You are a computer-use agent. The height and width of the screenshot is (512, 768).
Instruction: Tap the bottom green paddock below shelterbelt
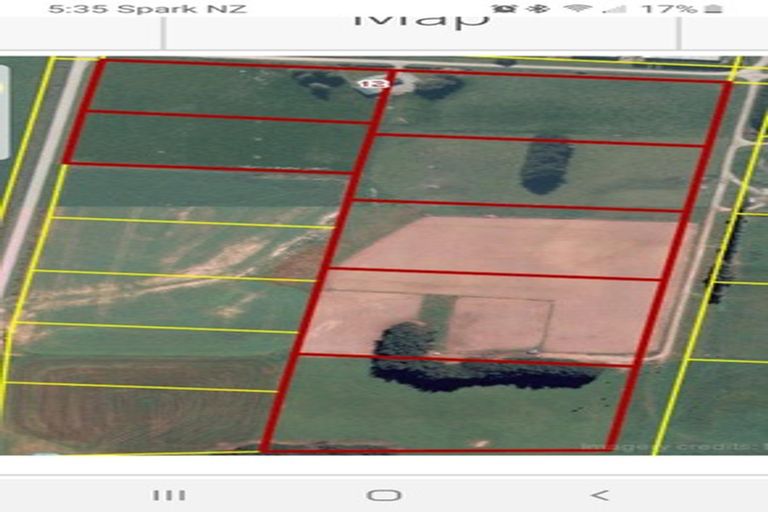[x=440, y=415]
